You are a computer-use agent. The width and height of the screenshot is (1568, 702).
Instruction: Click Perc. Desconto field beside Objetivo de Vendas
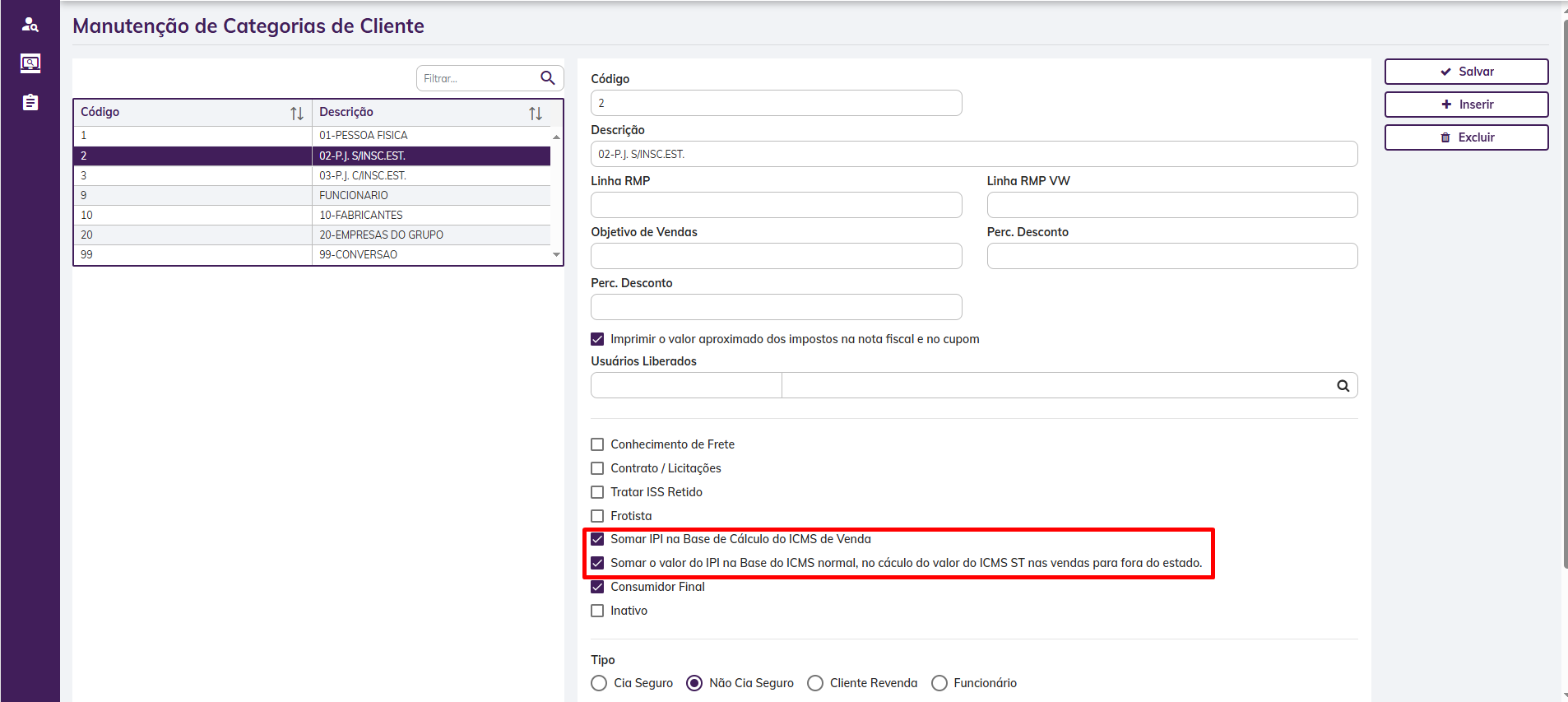(x=1172, y=256)
